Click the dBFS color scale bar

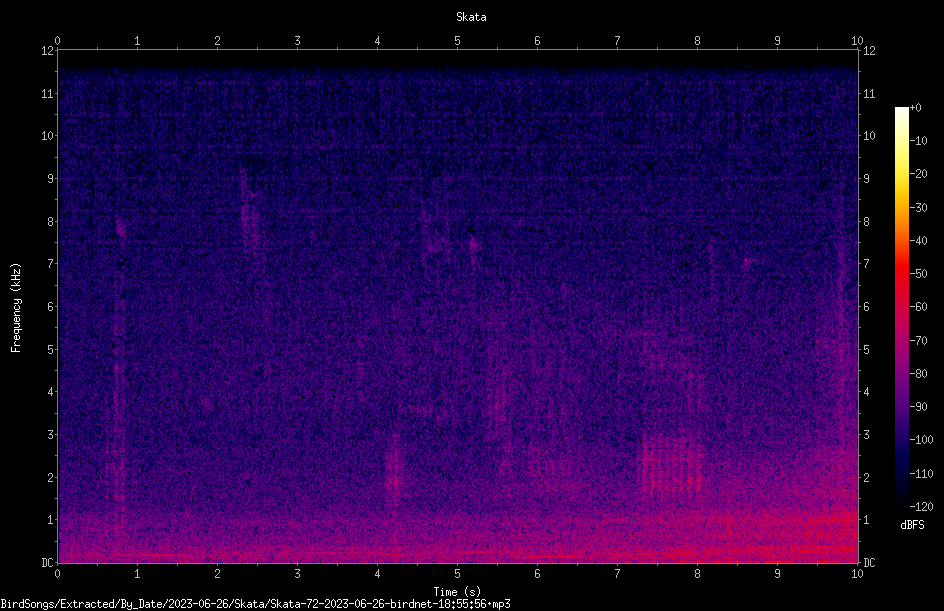tap(901, 307)
